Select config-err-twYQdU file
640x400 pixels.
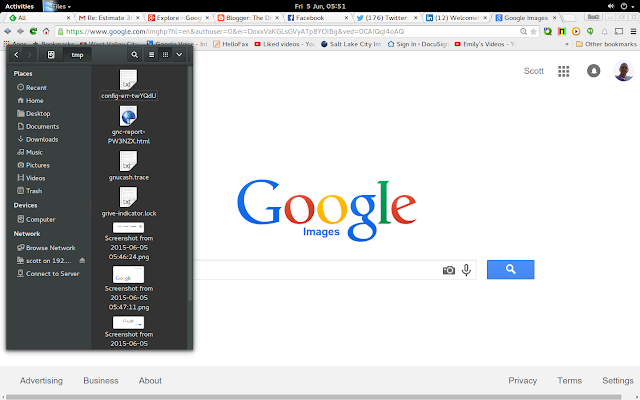(x=129, y=85)
